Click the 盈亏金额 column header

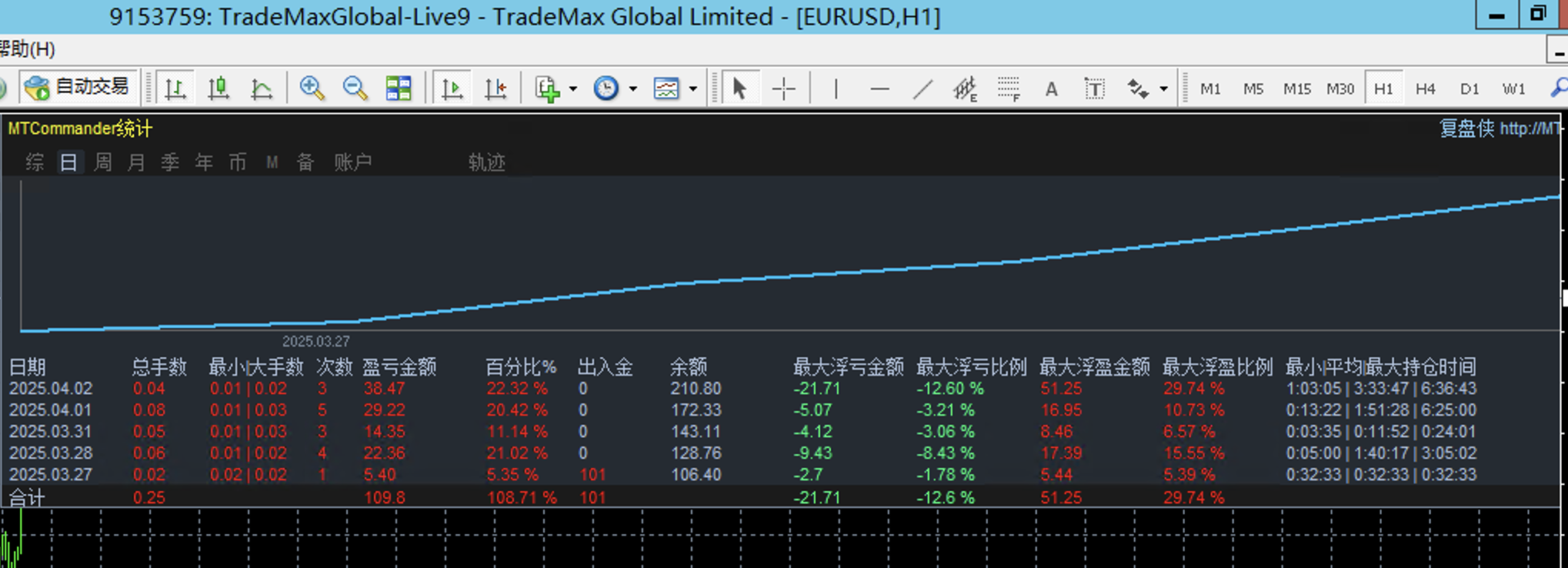point(399,367)
